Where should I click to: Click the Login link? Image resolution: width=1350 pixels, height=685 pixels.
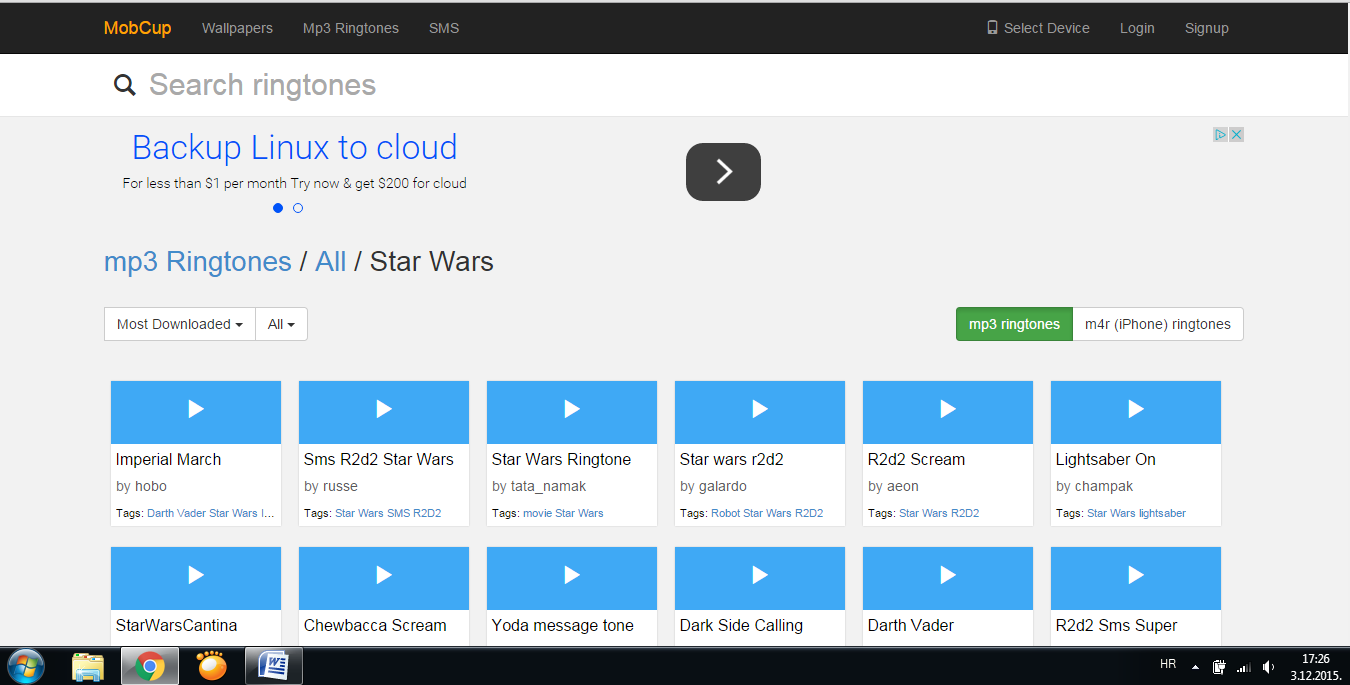[1137, 28]
